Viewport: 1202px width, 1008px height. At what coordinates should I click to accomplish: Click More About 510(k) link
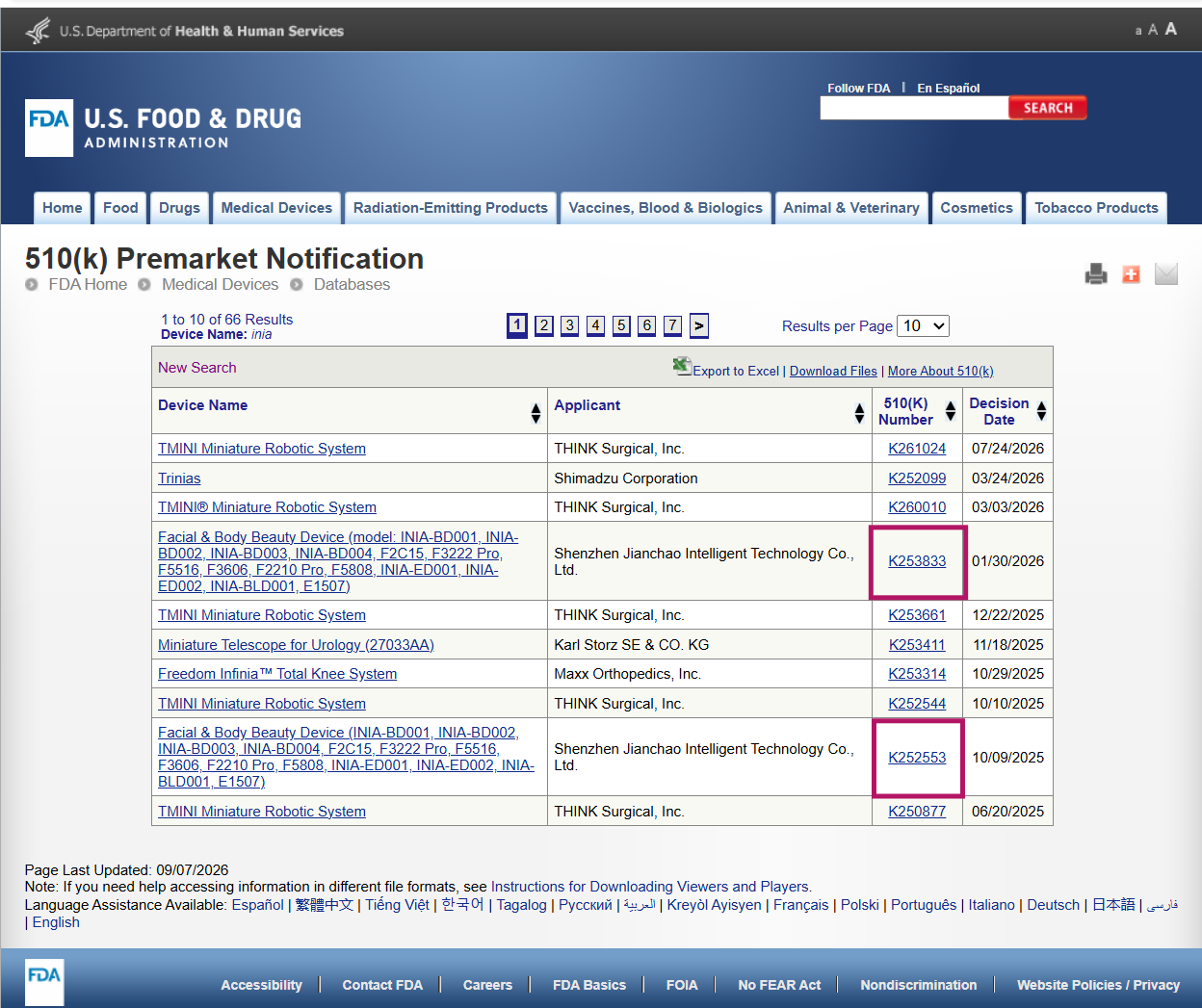pos(941,371)
